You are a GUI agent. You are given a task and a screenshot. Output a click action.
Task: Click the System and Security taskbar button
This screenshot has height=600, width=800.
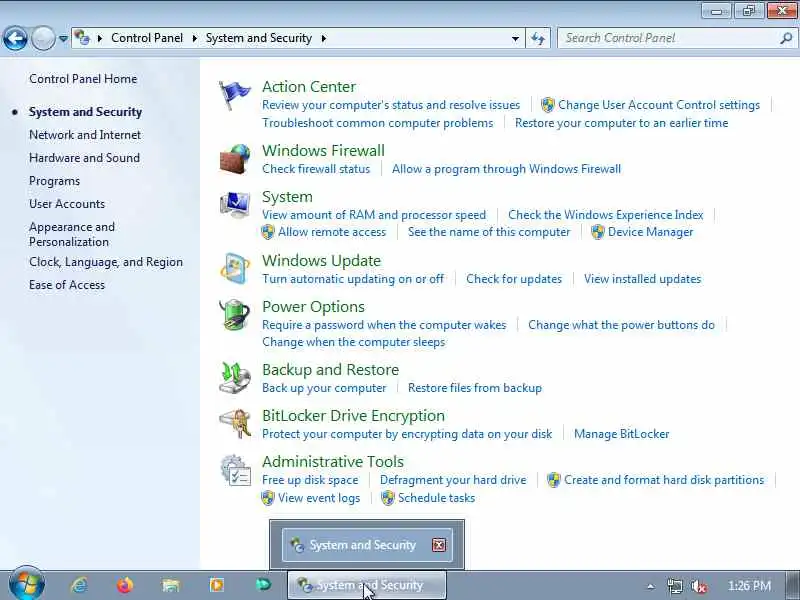[x=367, y=585]
